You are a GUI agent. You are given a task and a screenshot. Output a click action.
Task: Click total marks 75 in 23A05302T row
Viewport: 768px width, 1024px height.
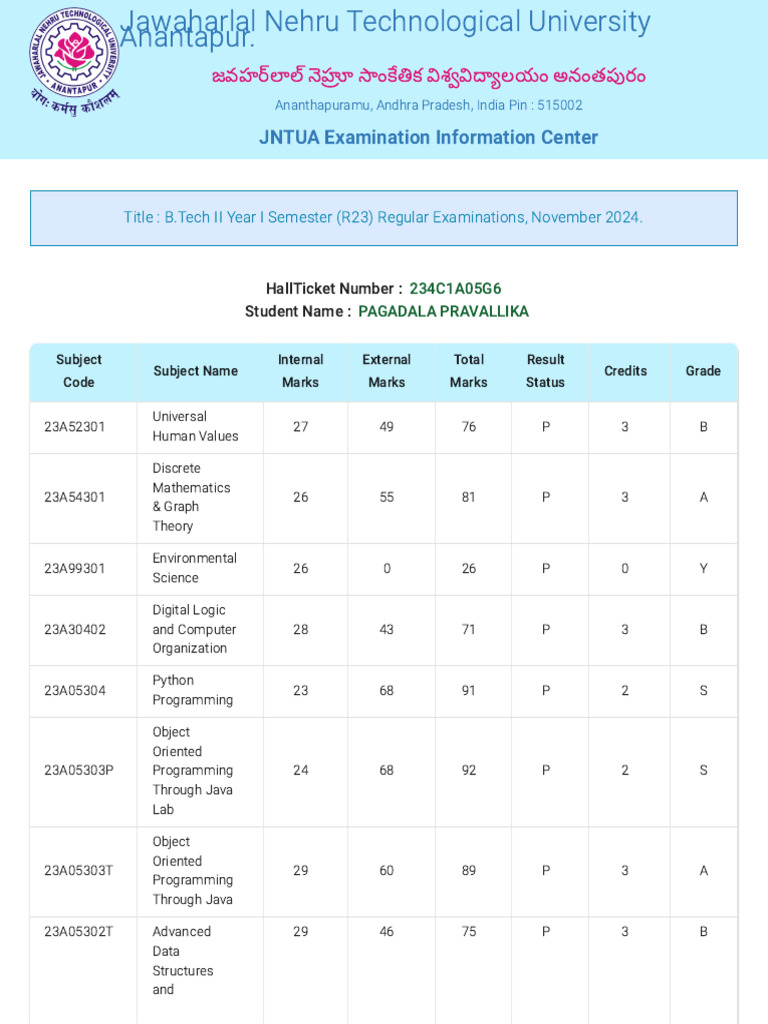coord(469,932)
